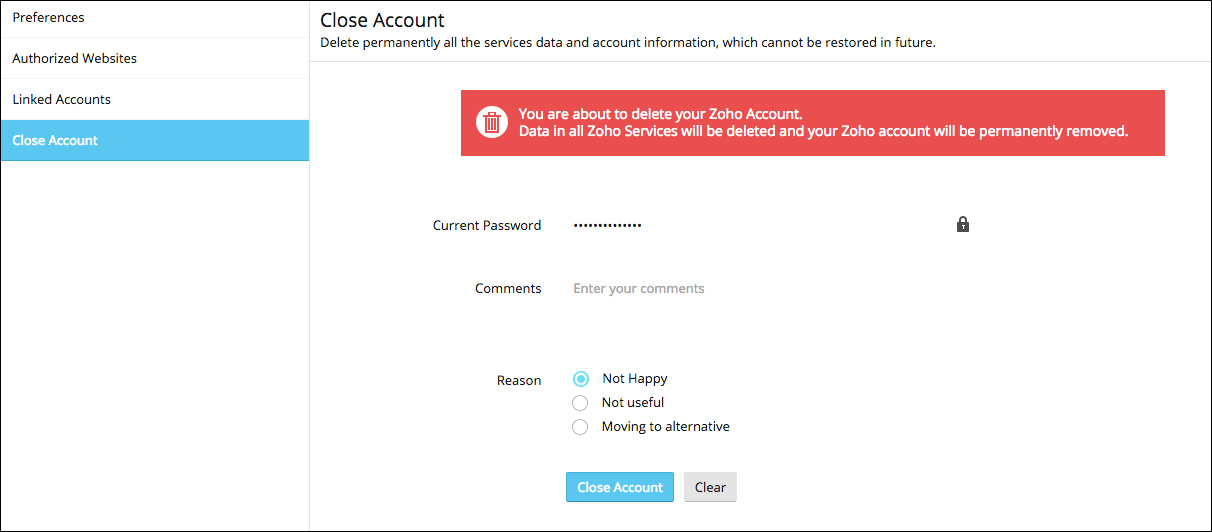Click the Current Password field label
The image size is (1212, 532).
(x=486, y=226)
